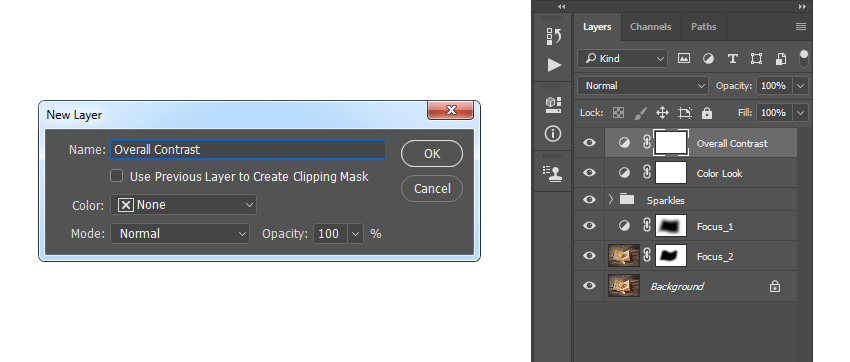
Task: Click Layers panel Fill value field
Action: [774, 113]
